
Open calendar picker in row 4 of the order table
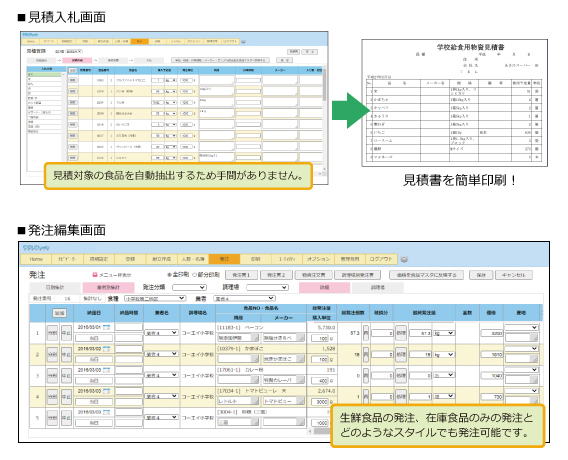click(x=106, y=391)
